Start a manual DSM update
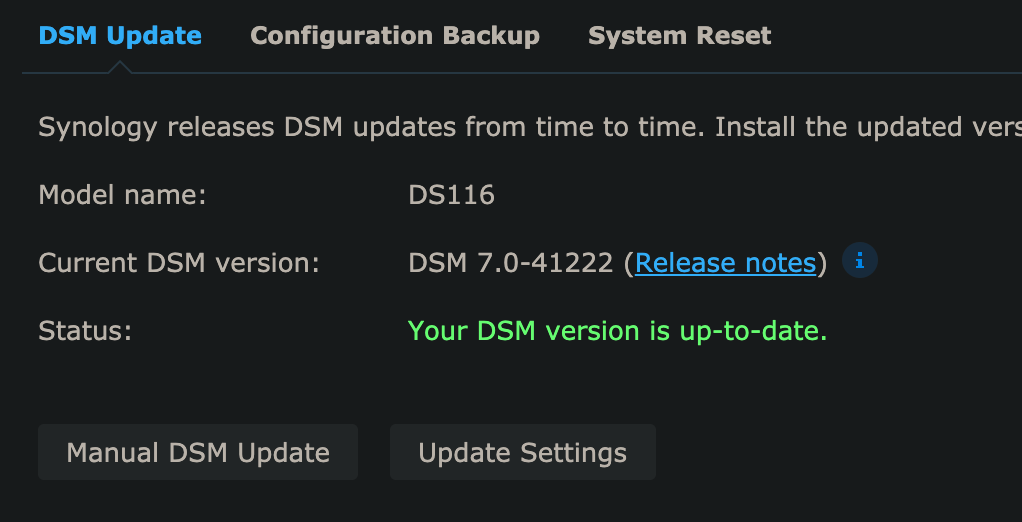 [198, 452]
